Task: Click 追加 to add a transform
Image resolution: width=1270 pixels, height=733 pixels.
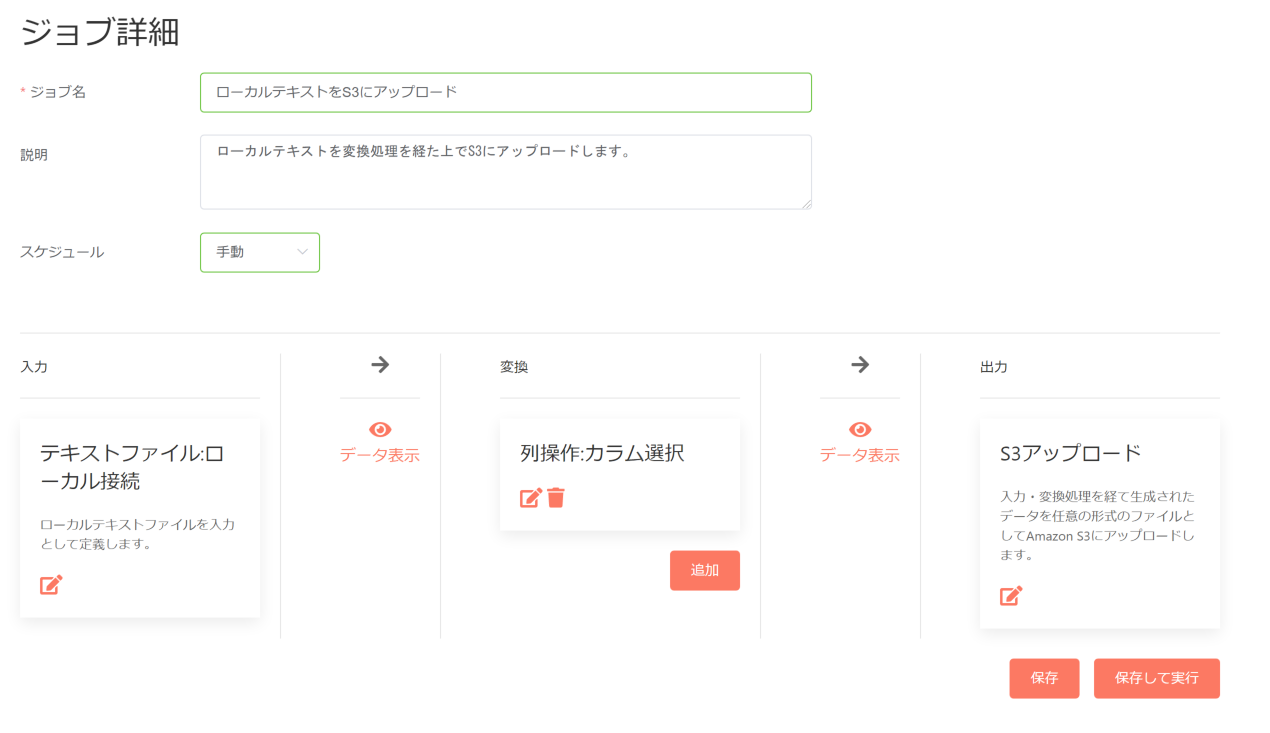Action: click(x=704, y=570)
